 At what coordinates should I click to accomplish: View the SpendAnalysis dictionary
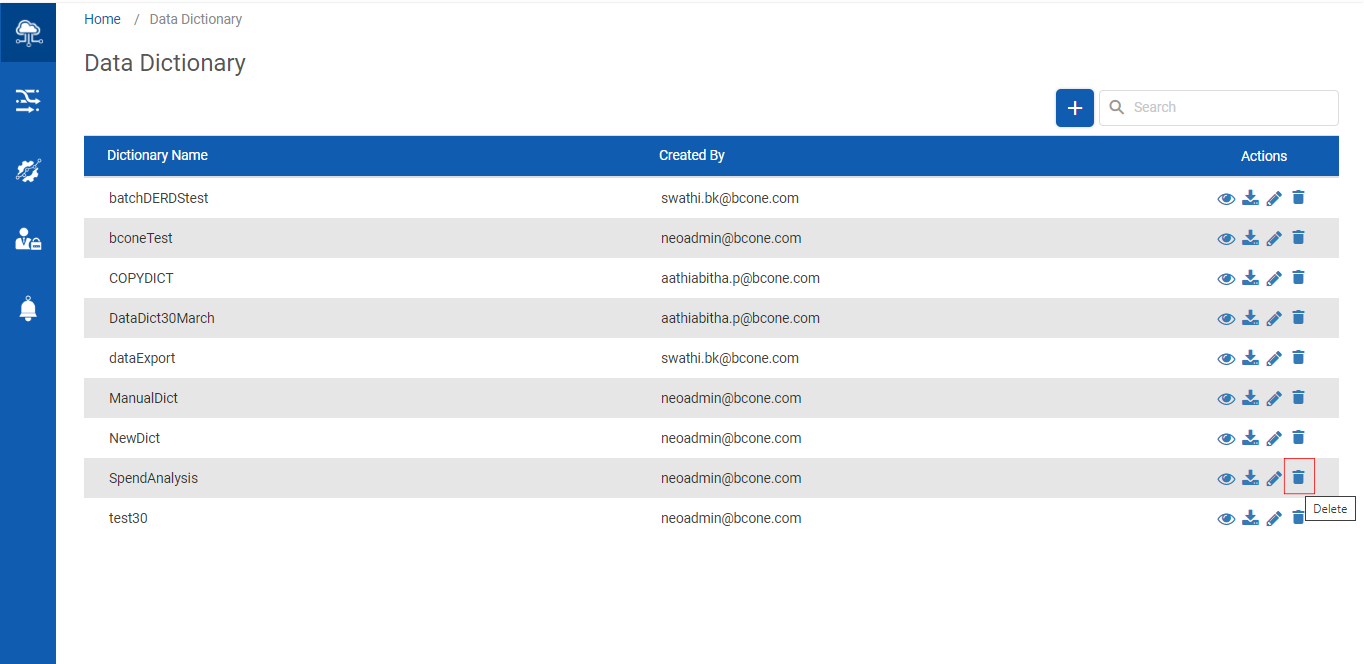pos(1226,479)
